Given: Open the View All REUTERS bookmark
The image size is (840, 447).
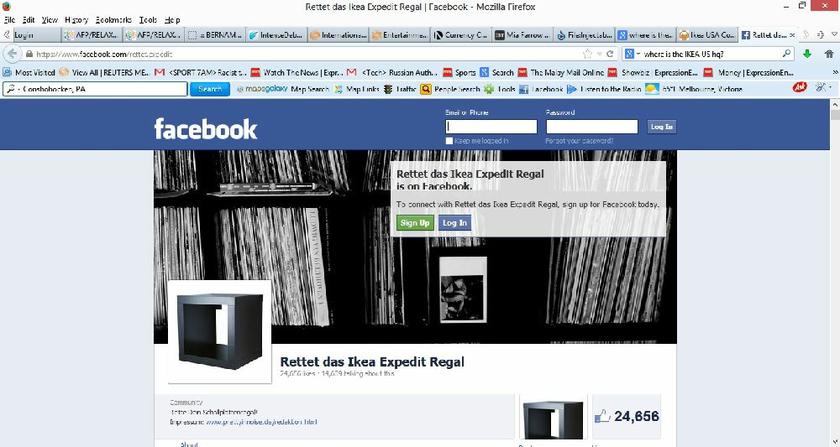Looking at the screenshot, I should coord(104,72).
